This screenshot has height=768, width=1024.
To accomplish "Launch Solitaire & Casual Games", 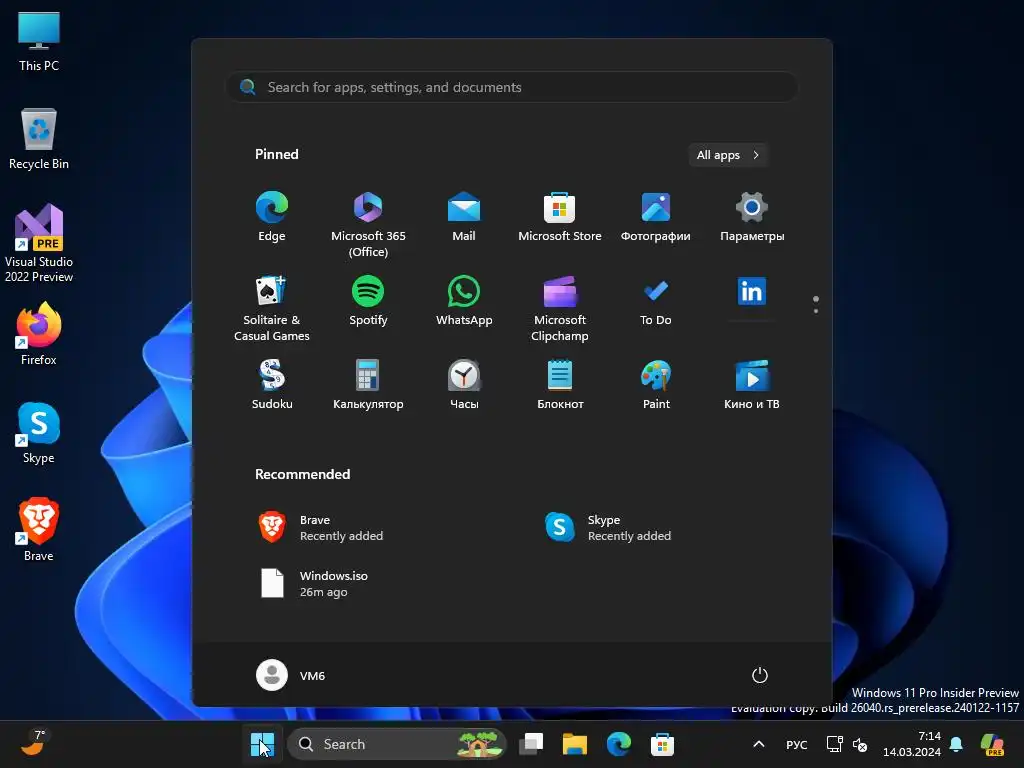I will click(272, 308).
